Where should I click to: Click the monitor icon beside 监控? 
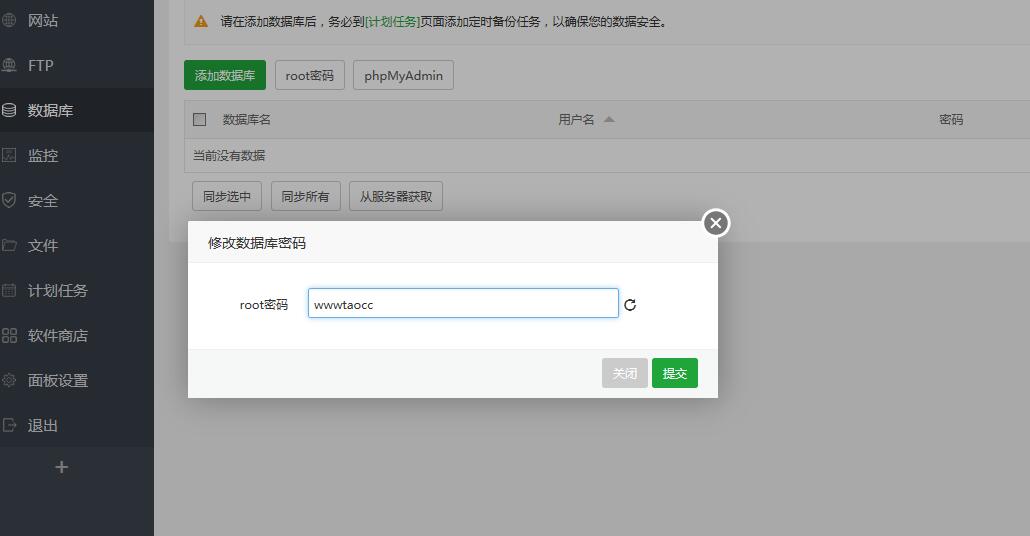click(x=9, y=155)
